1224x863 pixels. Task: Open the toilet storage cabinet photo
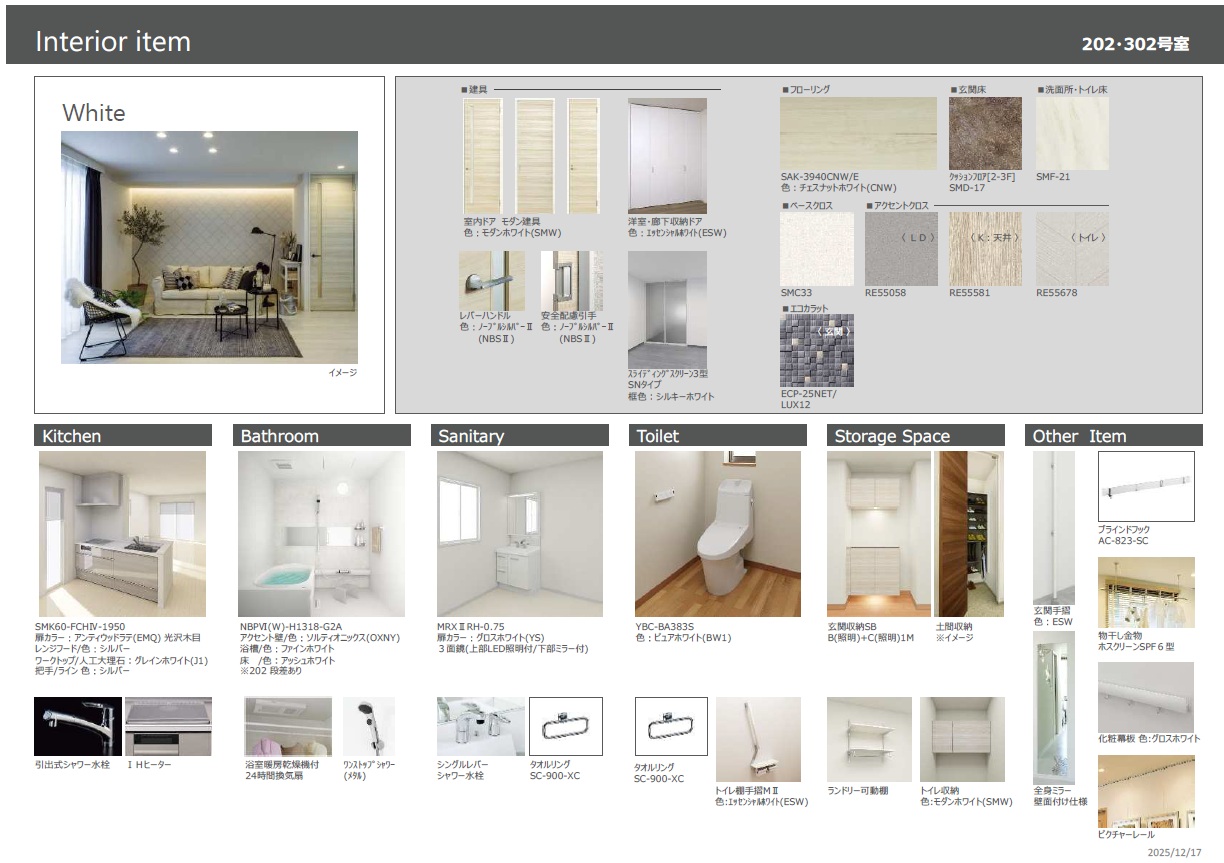click(962, 739)
